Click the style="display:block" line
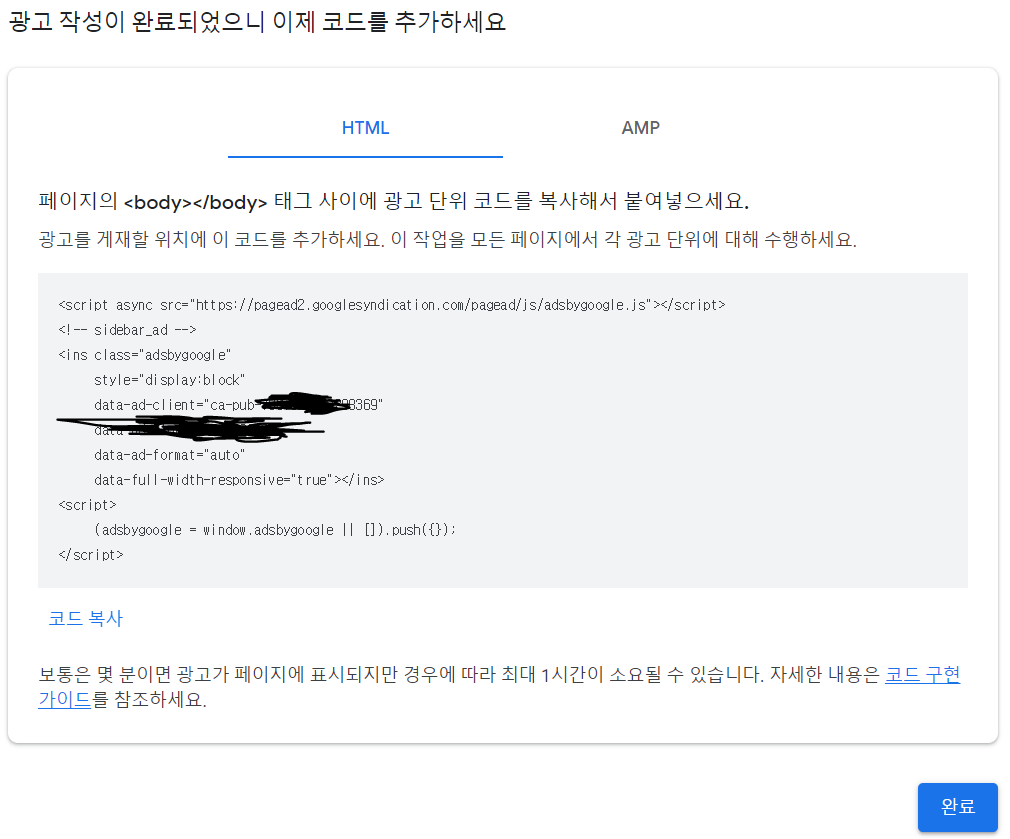Image resolution: width=1010 pixels, height=839 pixels. pyautogui.click(x=169, y=380)
